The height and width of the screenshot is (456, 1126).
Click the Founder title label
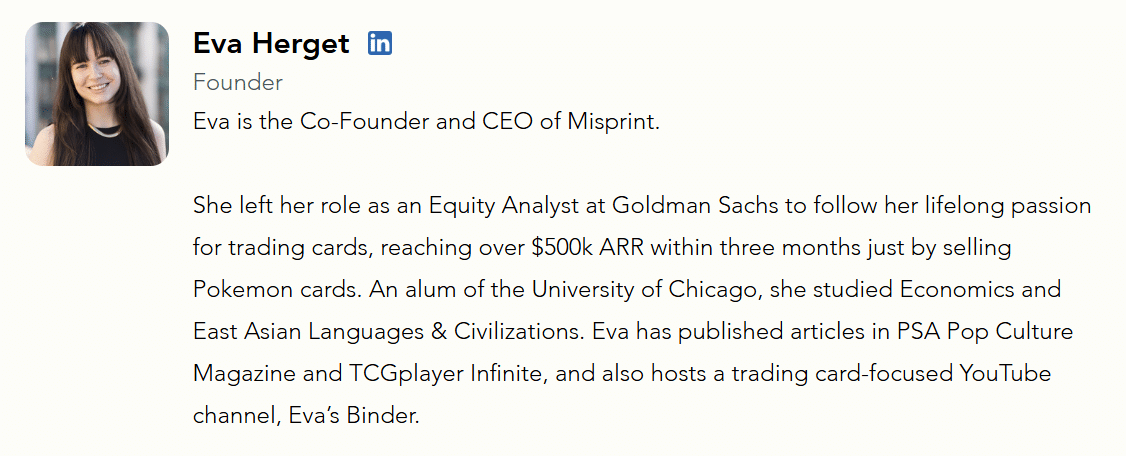(238, 82)
